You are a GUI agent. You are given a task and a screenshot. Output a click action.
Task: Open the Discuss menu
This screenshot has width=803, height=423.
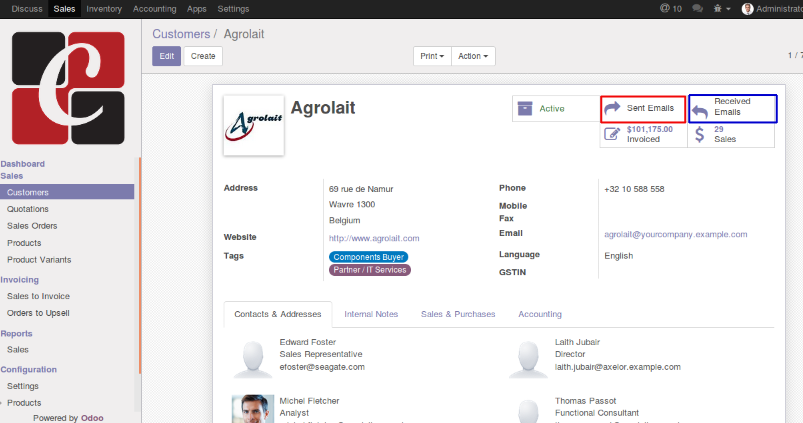[27, 9]
